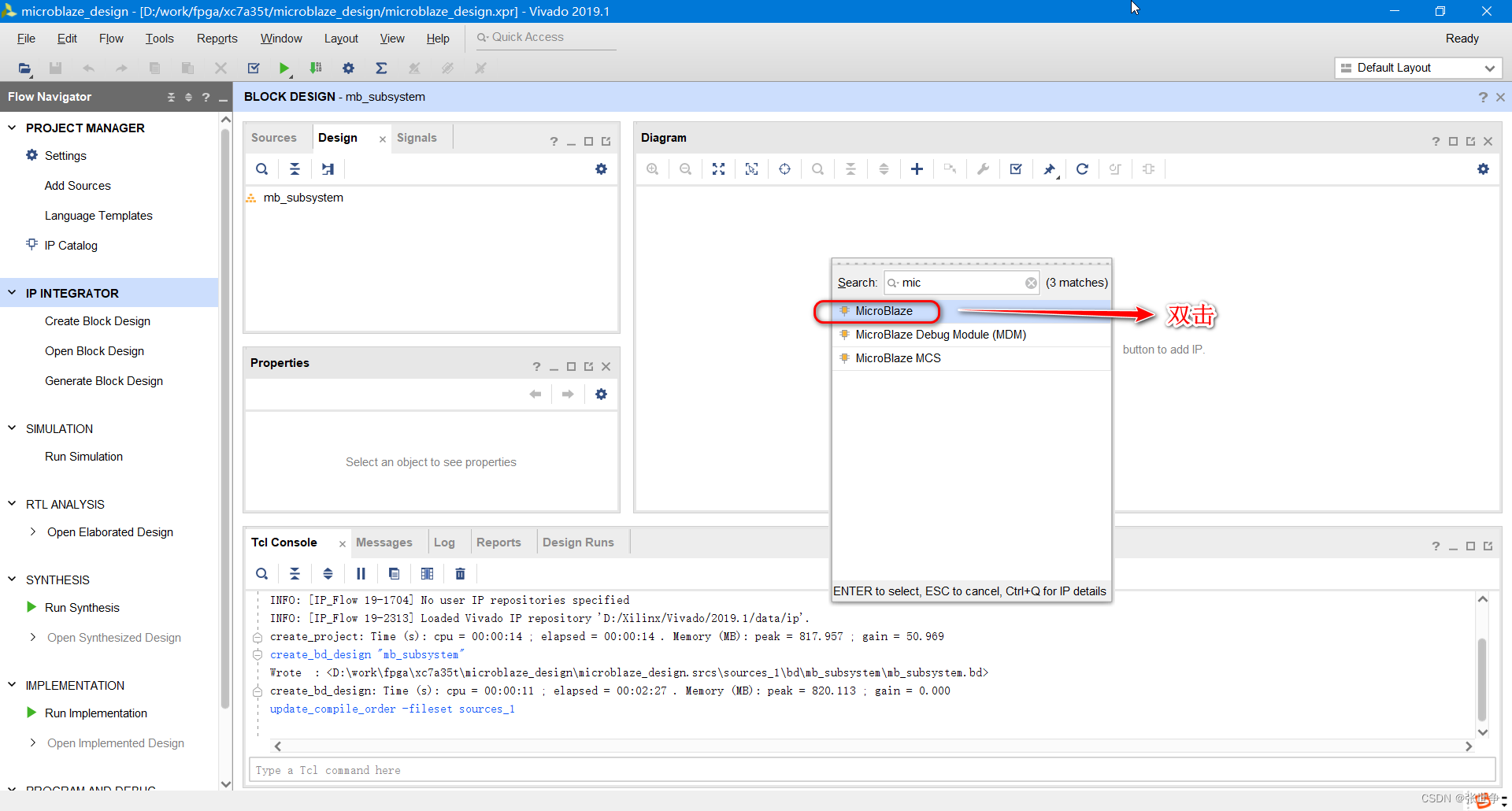Click Run Synthesis in Flow Navigator
This screenshot has width=1512, height=811.
[x=82, y=608]
